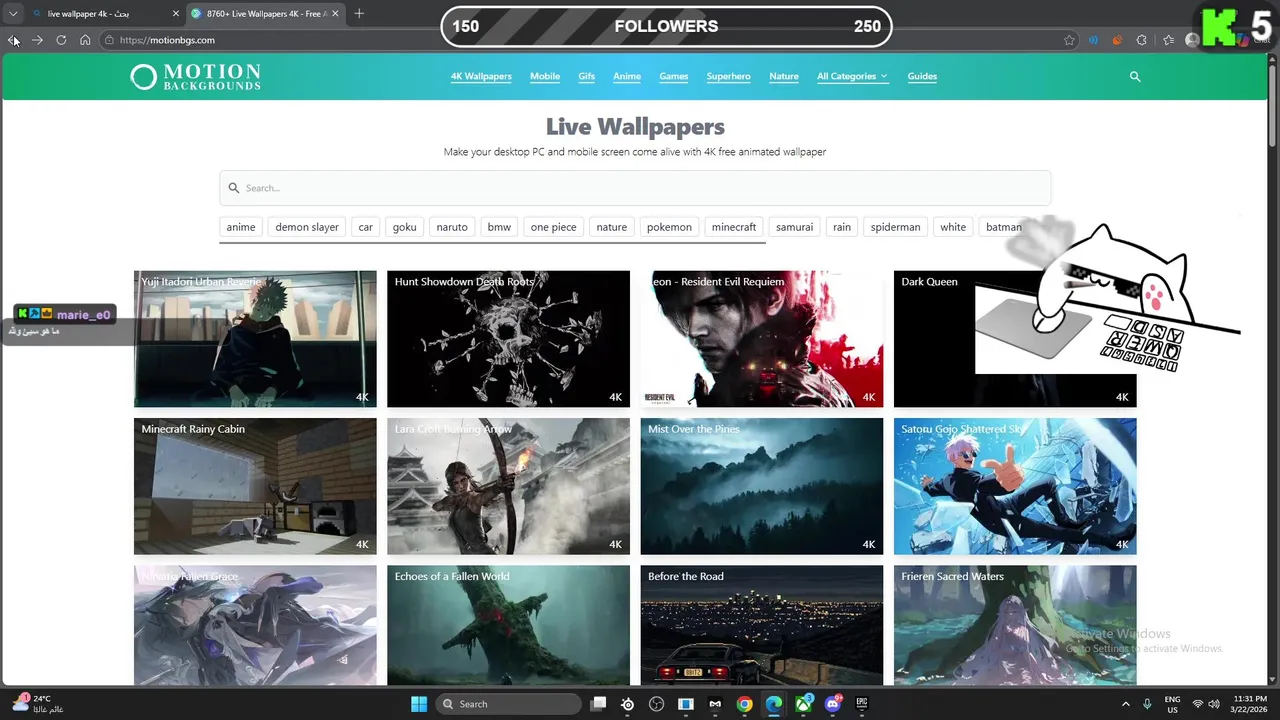Image resolution: width=1280 pixels, height=720 pixels.
Task: Open Lara Croft Burning Arrow wallpaper
Action: pyautogui.click(x=508, y=486)
